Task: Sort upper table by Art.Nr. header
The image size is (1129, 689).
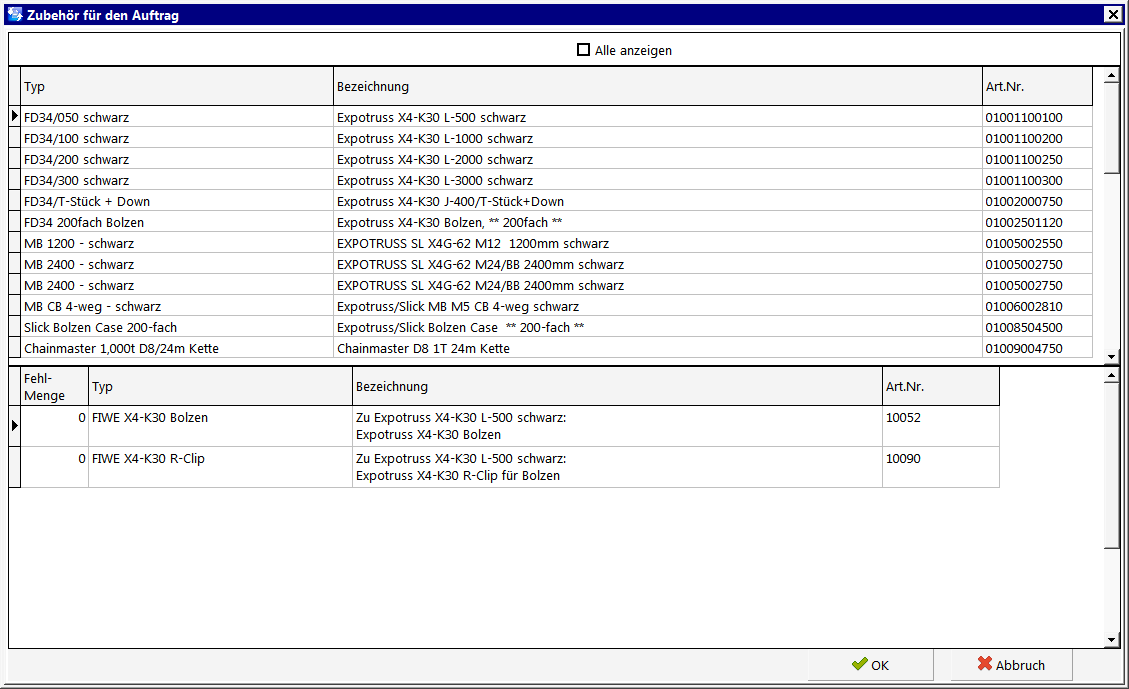Action: click(1037, 86)
